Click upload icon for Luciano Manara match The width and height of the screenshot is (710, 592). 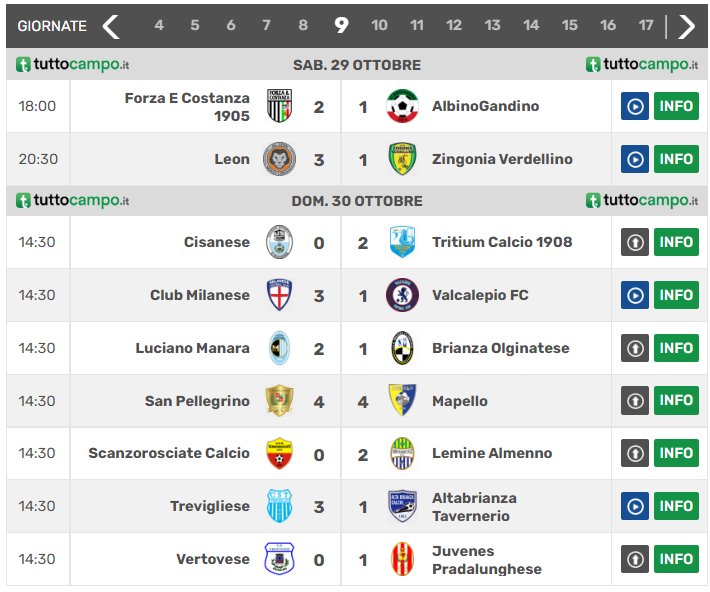click(635, 348)
